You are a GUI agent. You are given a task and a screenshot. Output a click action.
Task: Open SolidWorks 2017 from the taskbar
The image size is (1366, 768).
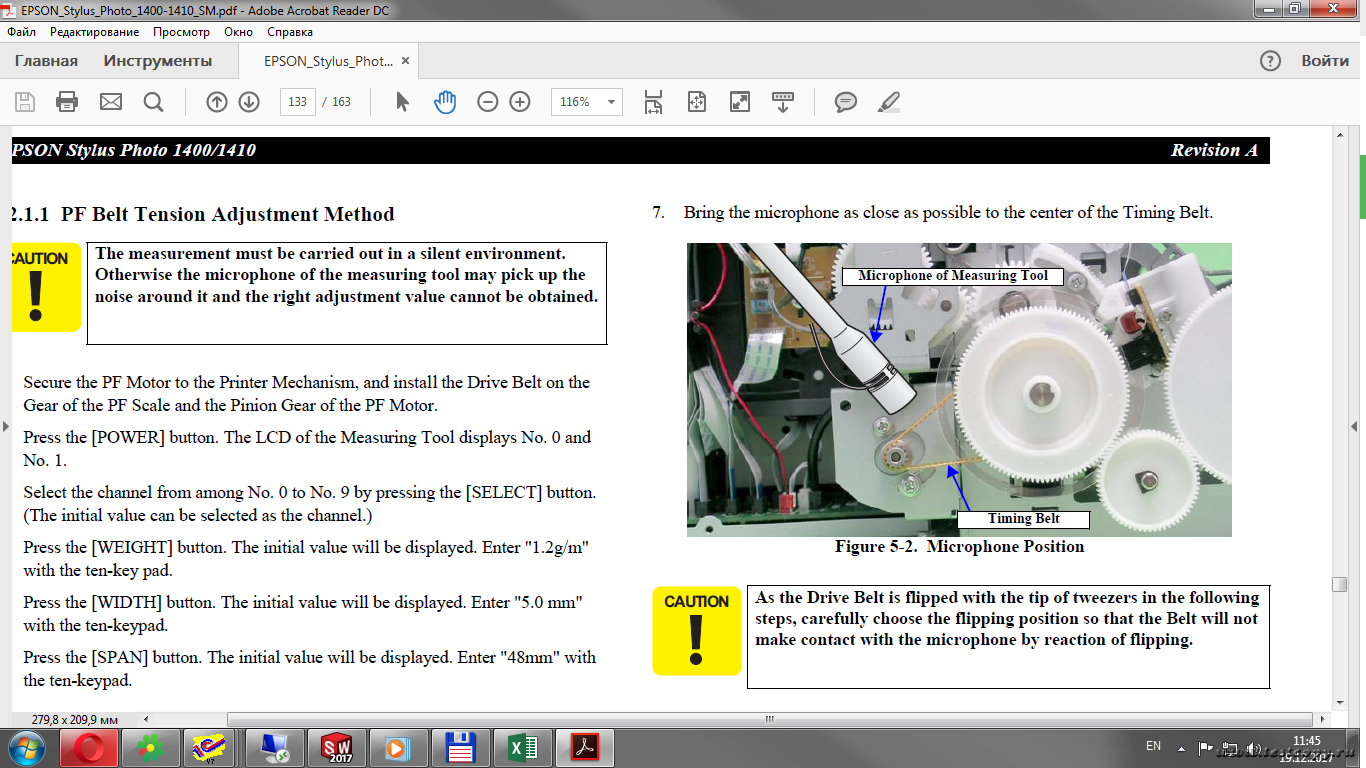pos(337,747)
